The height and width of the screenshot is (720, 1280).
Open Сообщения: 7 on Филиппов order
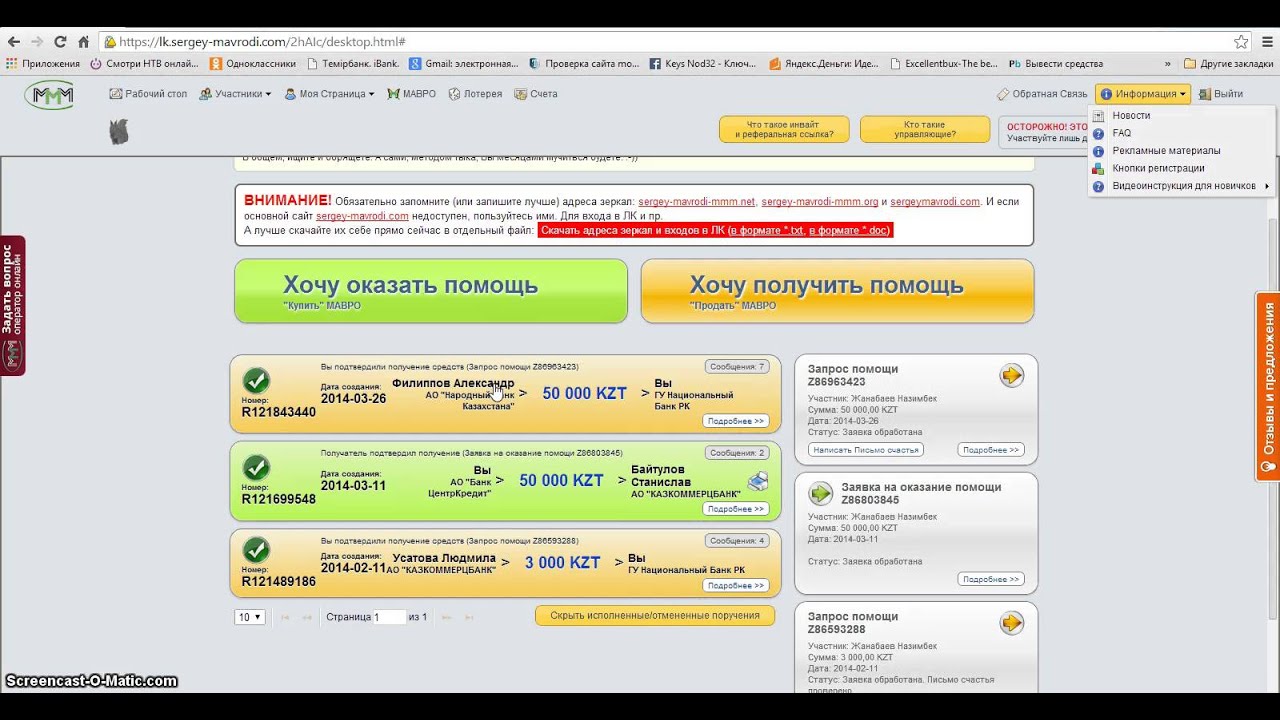[x=737, y=367]
